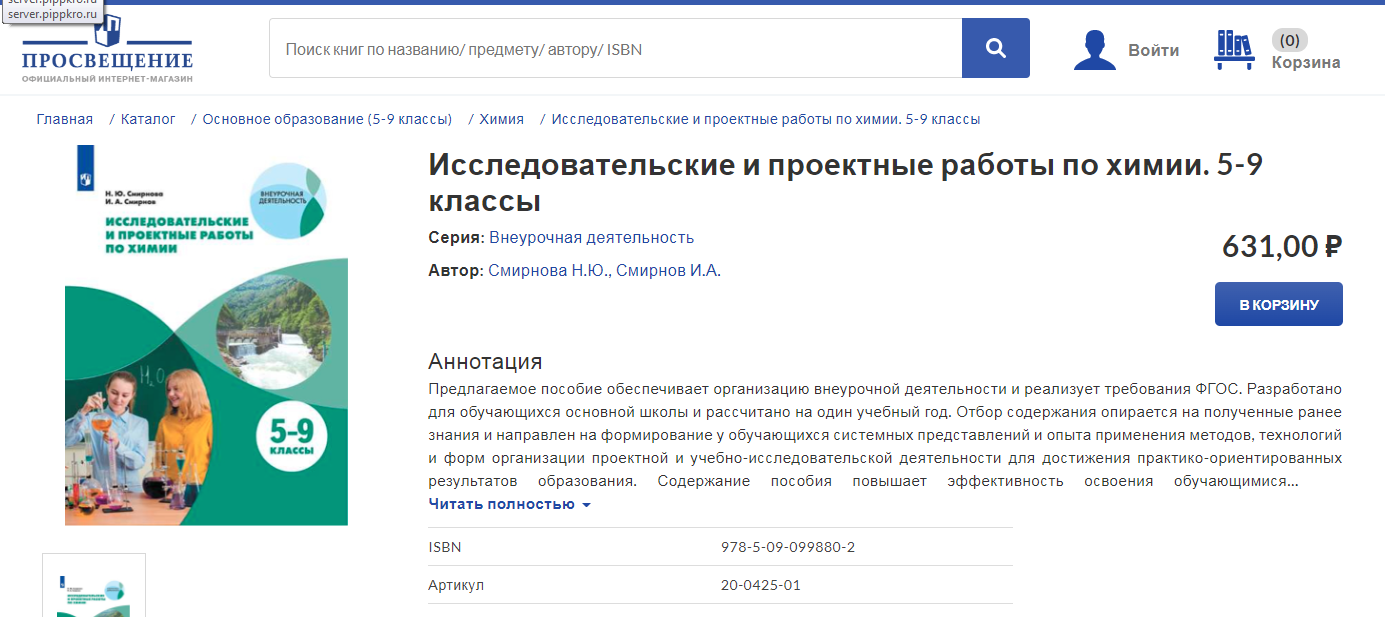Focus the book search input field
This screenshot has width=1385, height=617.
click(615, 48)
